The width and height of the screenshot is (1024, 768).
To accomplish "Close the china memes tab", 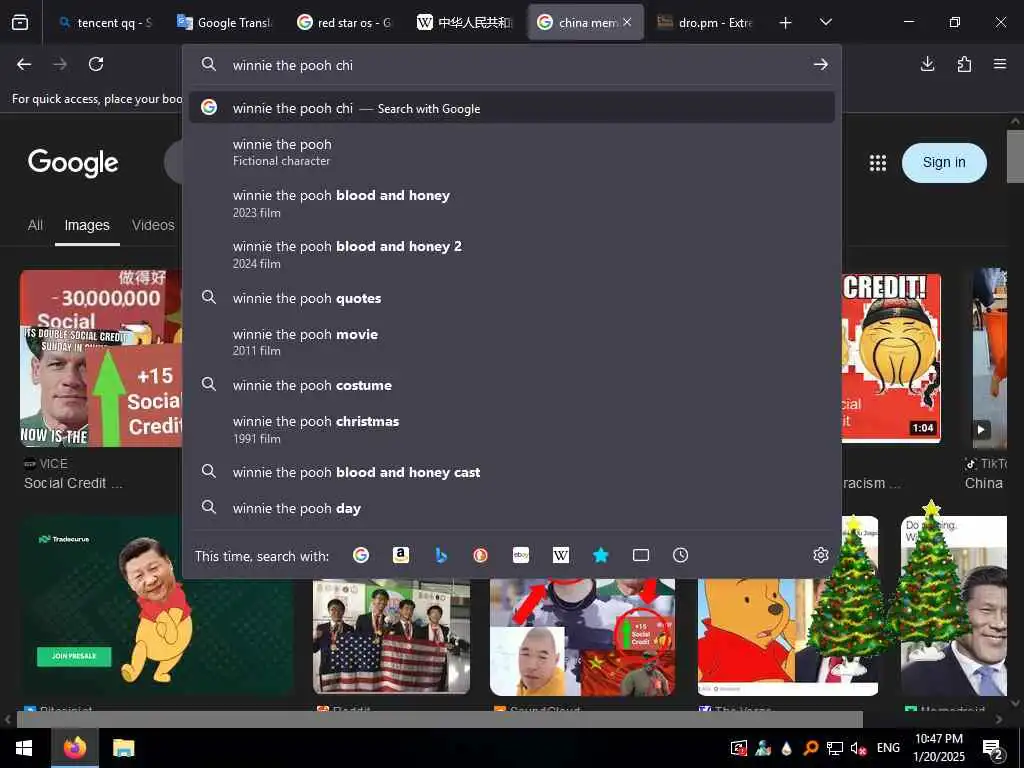I will [627, 22].
